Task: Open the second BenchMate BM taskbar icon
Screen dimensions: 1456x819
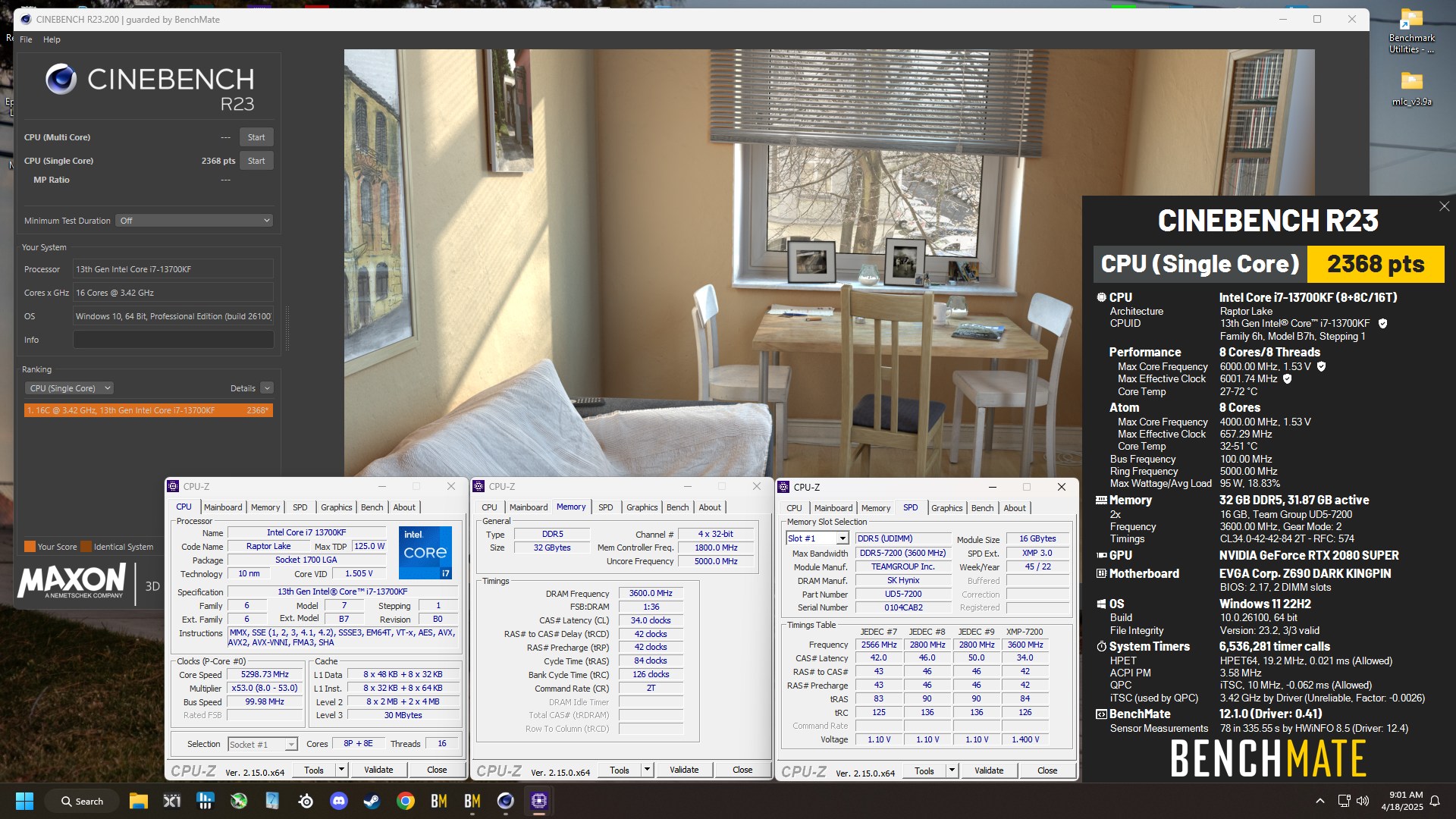Action: tap(472, 801)
